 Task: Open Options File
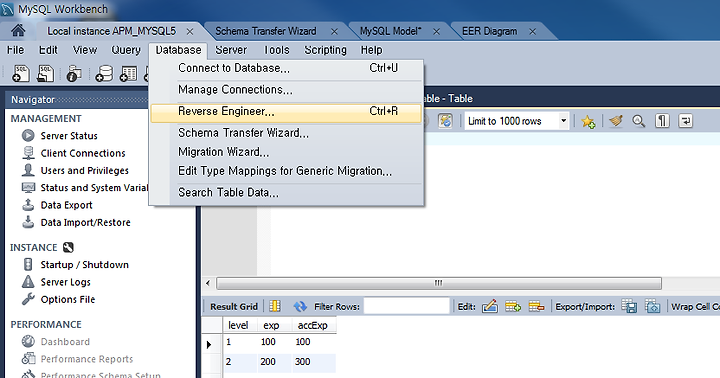[x=58, y=299]
